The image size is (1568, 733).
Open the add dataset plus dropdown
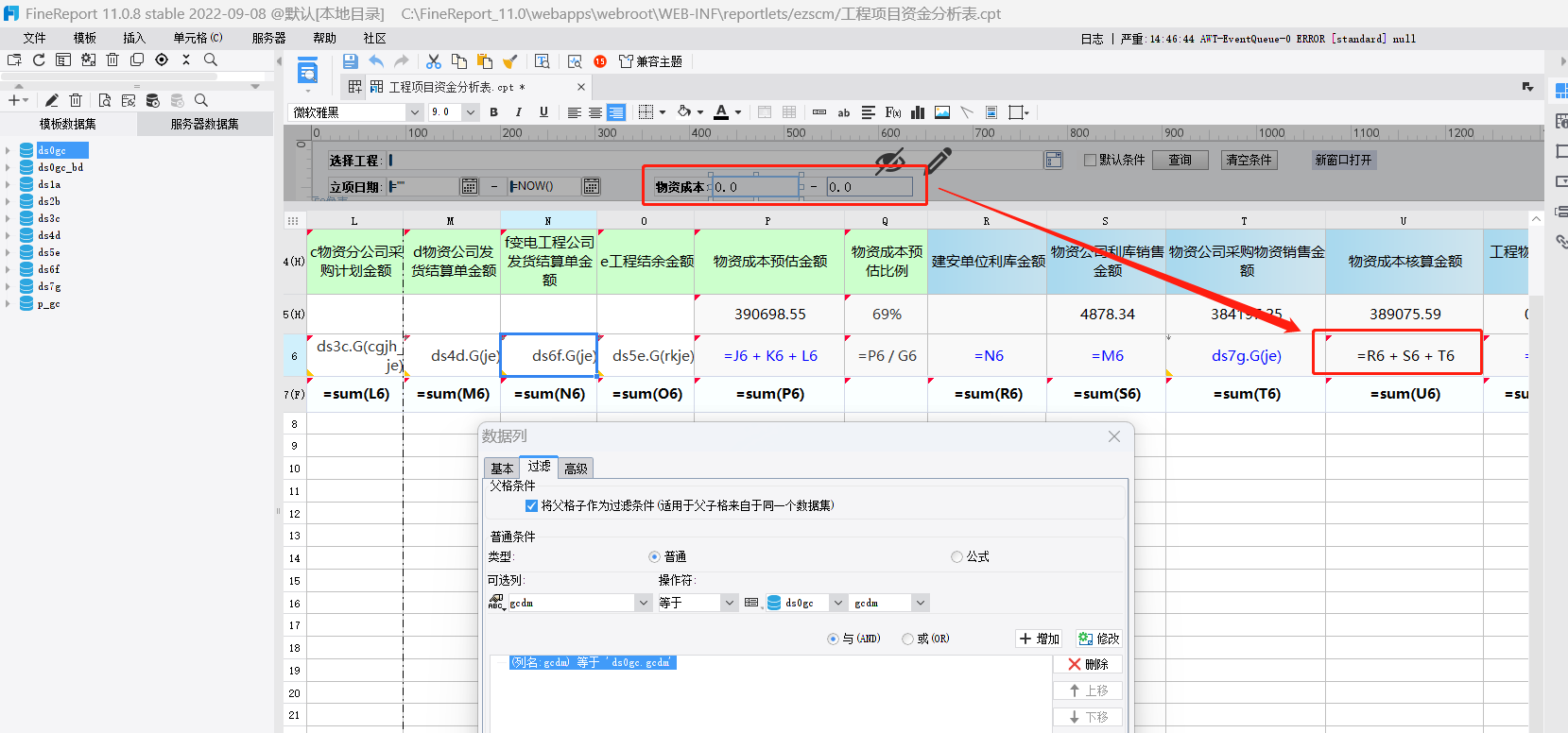click(18, 100)
